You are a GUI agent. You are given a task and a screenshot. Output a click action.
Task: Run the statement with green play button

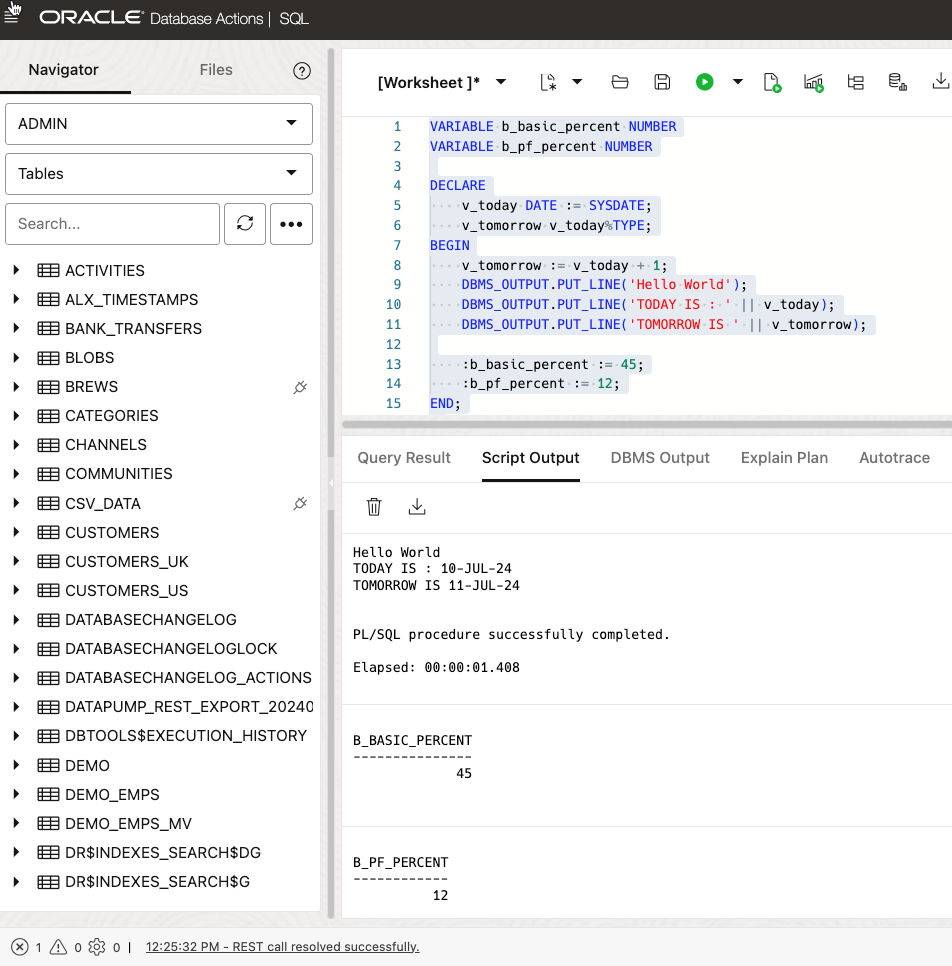click(704, 82)
